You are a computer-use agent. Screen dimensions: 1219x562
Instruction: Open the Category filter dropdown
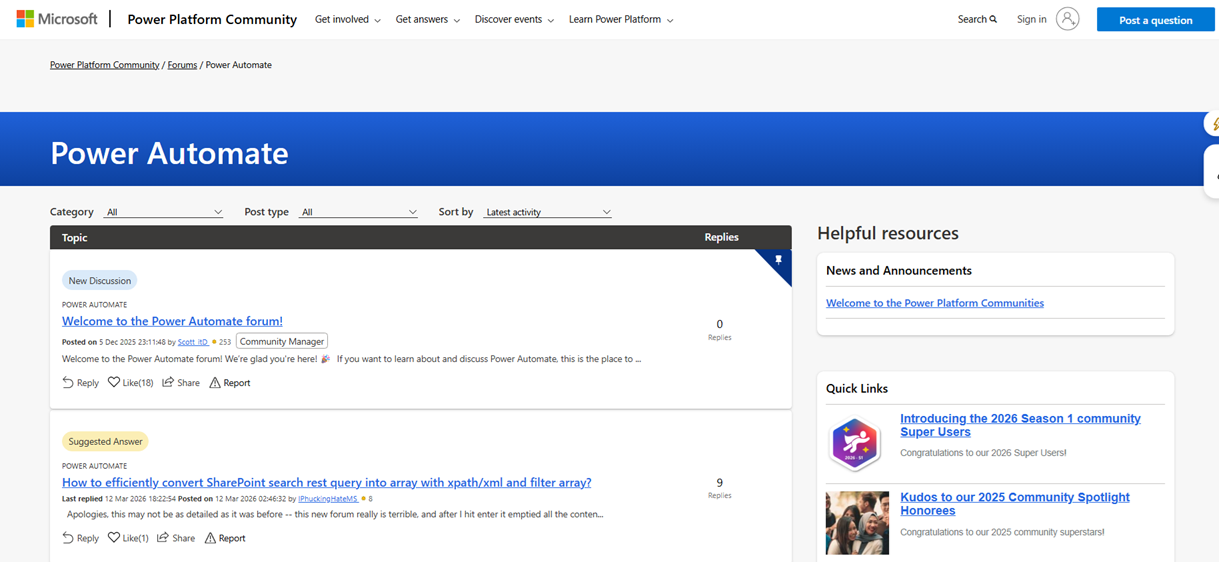pyautogui.click(x=164, y=212)
